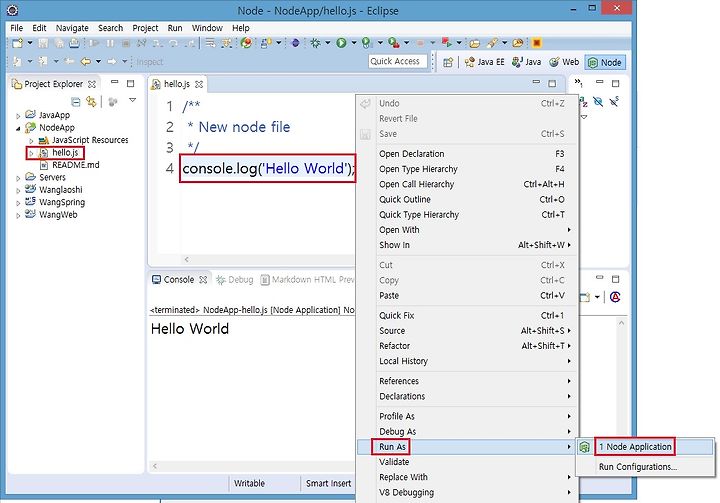Collapse the NodeApp project node
Image resolution: width=720 pixels, height=503 pixels.
18,128
